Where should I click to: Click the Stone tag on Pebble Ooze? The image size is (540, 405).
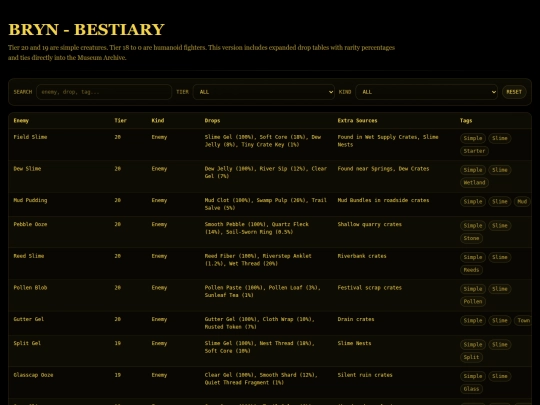[471, 238]
